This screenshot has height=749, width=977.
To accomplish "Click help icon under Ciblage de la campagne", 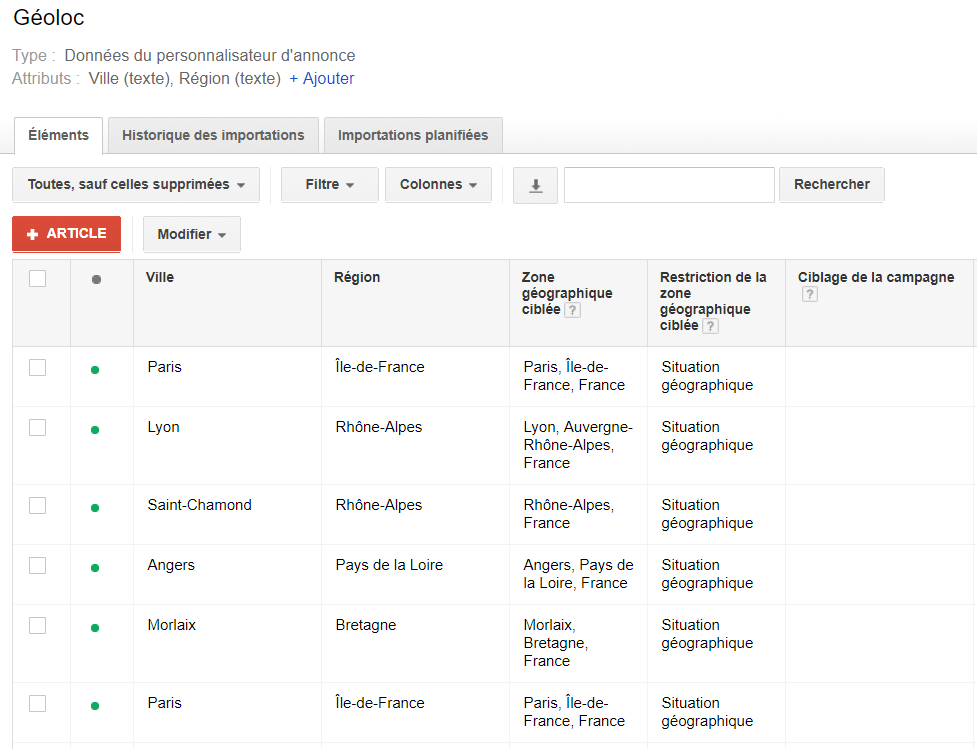I will tap(810, 295).
